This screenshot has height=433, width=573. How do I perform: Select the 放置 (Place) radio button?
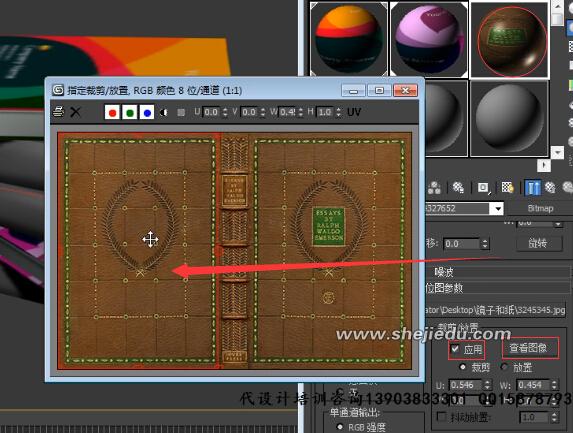[505, 366]
